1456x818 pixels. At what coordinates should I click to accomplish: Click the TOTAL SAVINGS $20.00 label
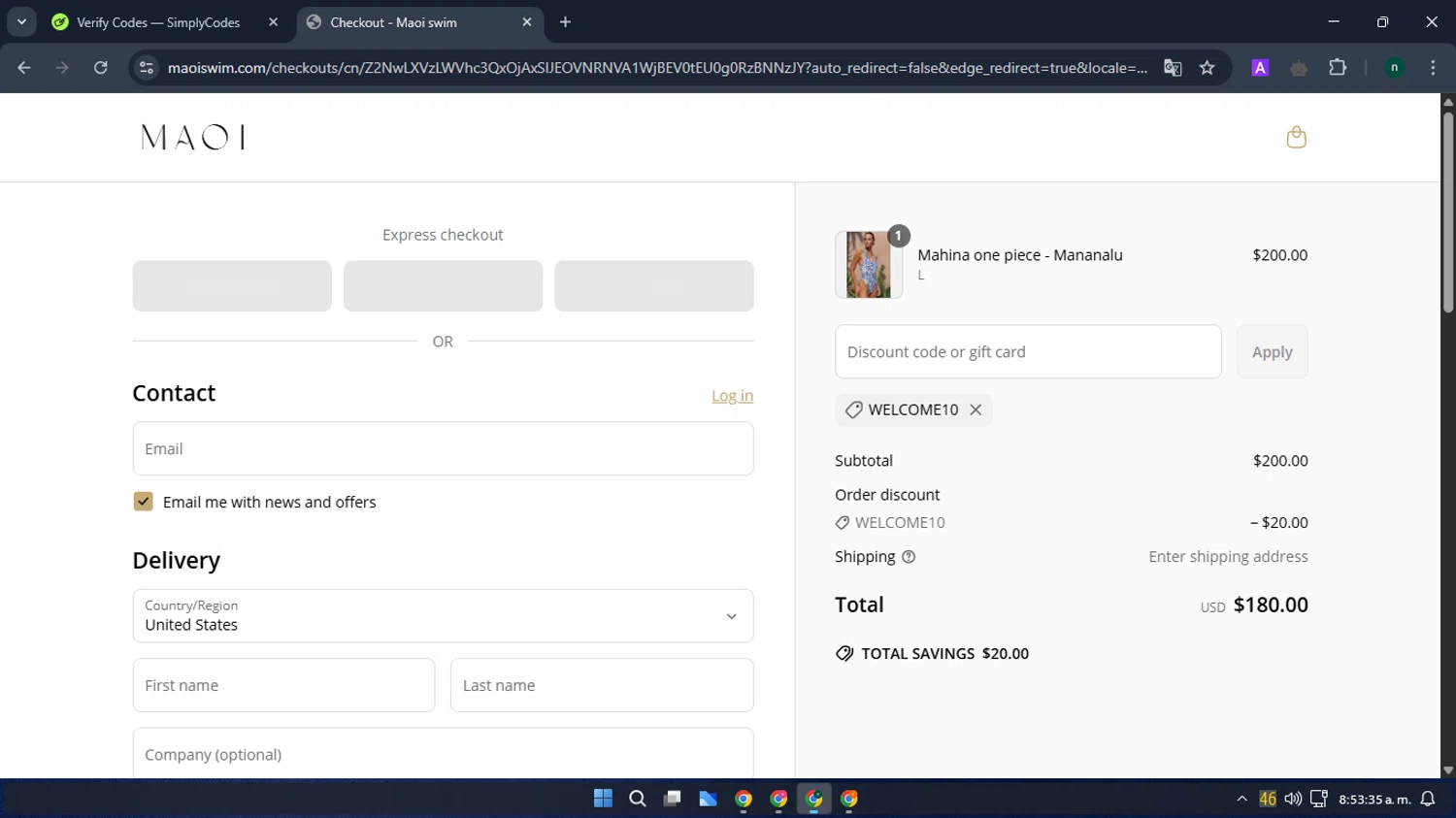tap(944, 654)
